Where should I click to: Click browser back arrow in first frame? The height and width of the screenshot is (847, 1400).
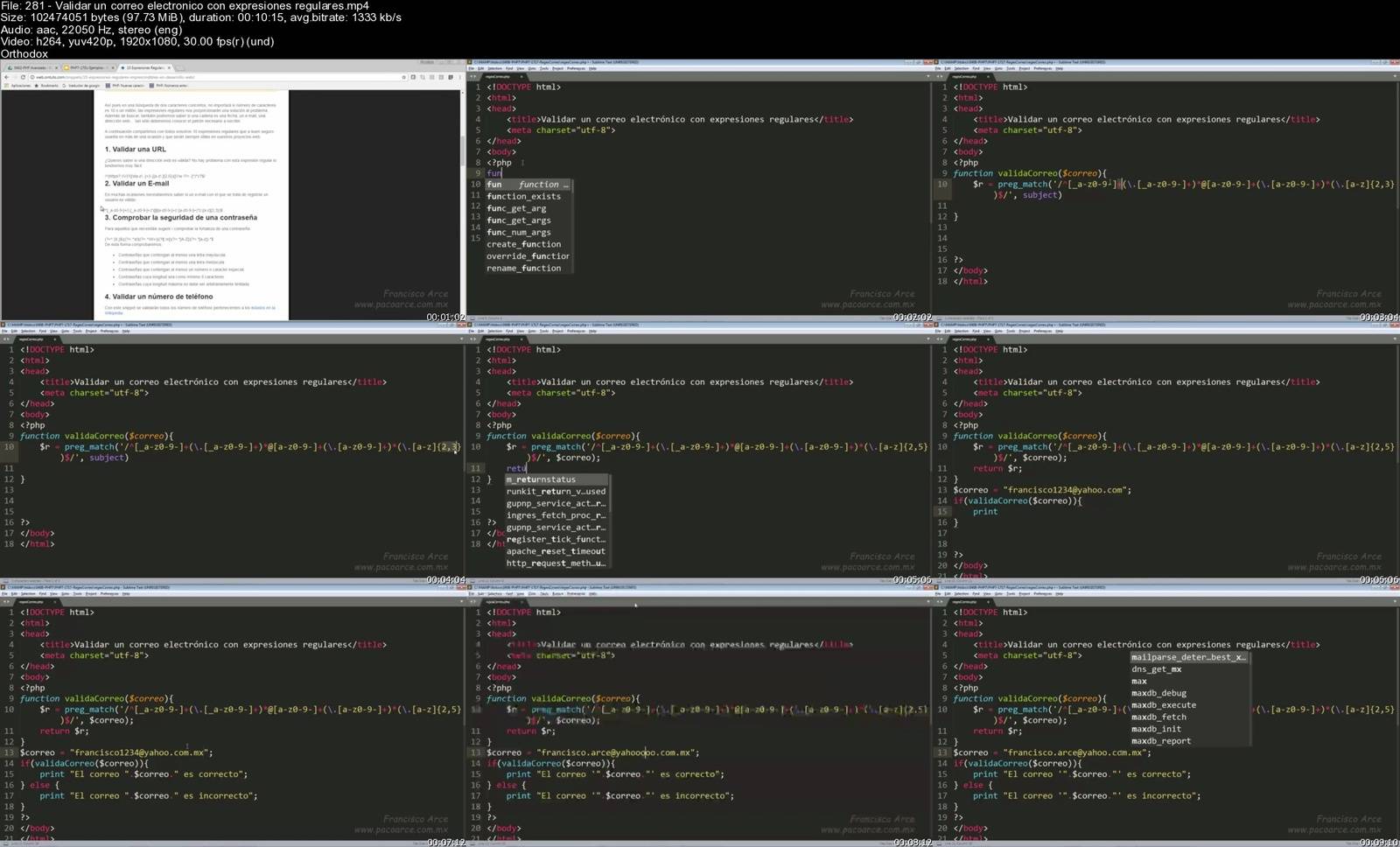tap(7, 77)
